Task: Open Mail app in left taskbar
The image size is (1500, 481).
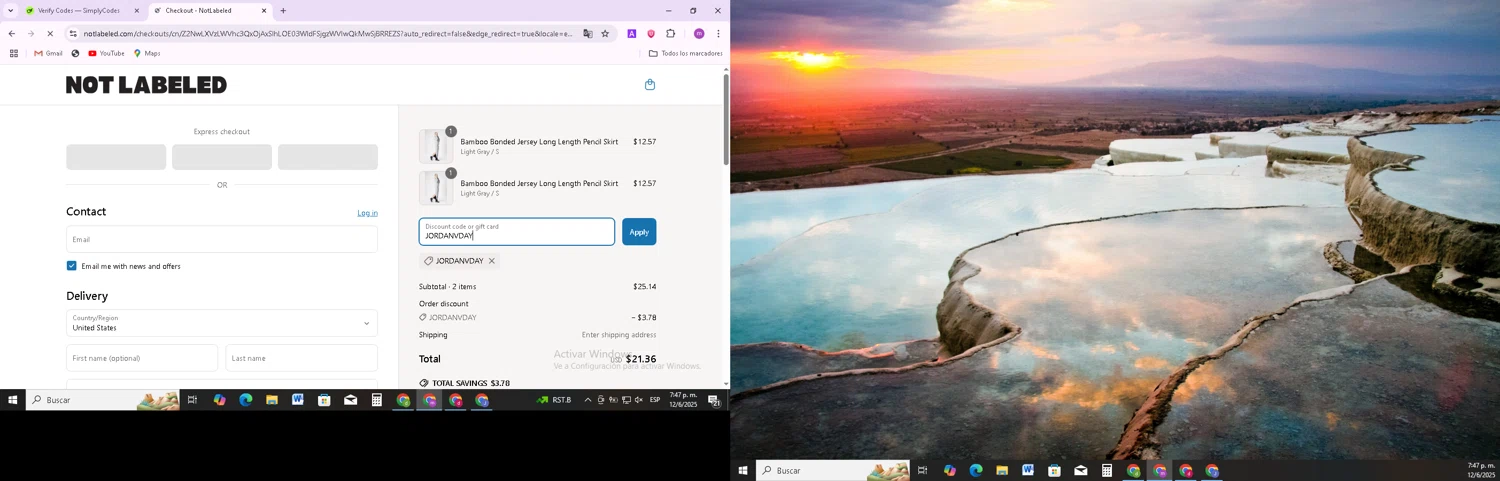Action: click(350, 400)
